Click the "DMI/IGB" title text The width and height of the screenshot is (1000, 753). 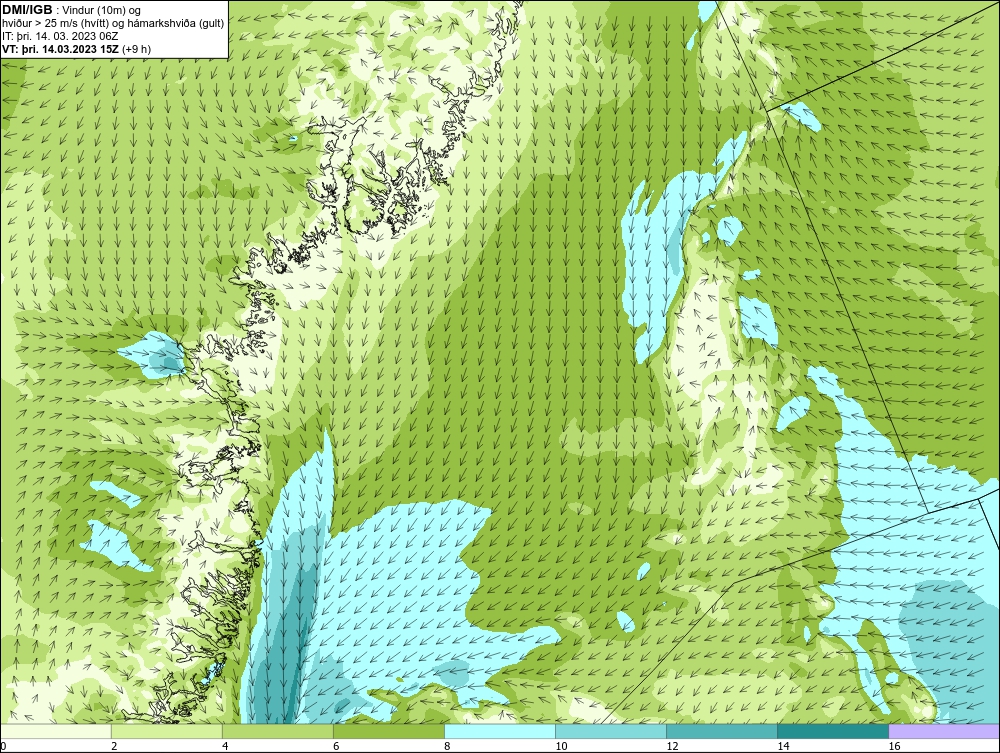click(27, 10)
